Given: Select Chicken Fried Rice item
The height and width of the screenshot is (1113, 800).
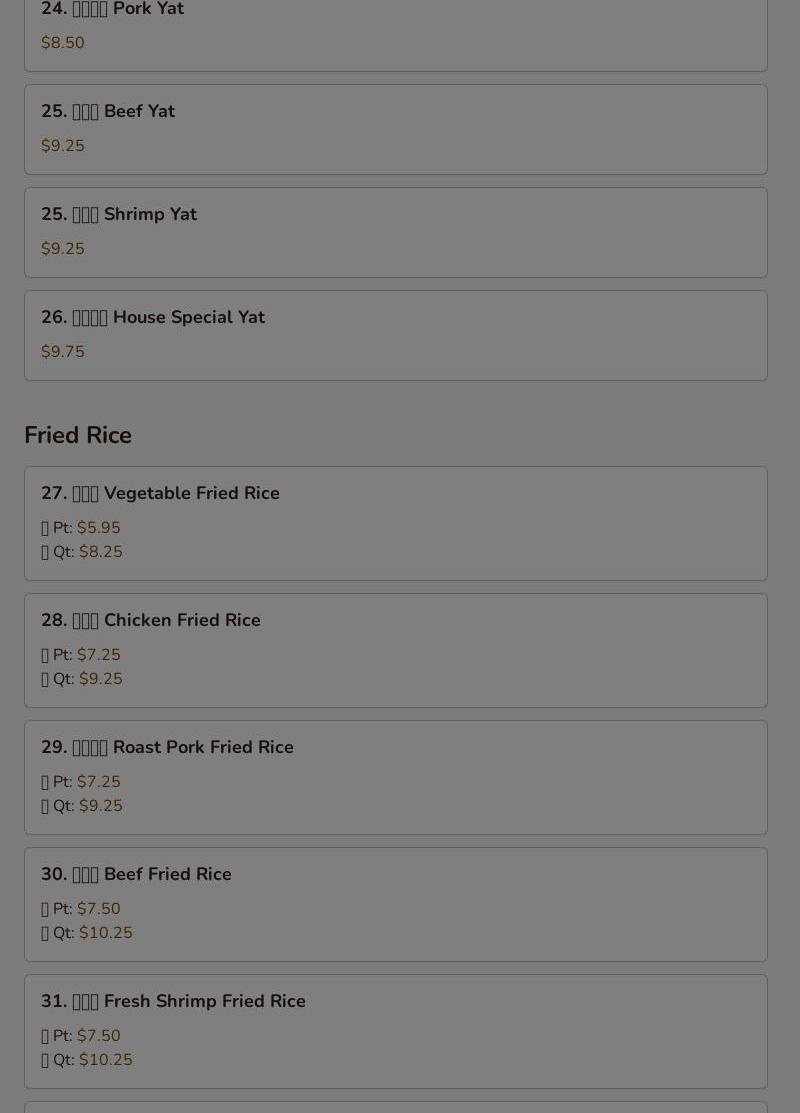Looking at the screenshot, I should [x=395, y=650].
